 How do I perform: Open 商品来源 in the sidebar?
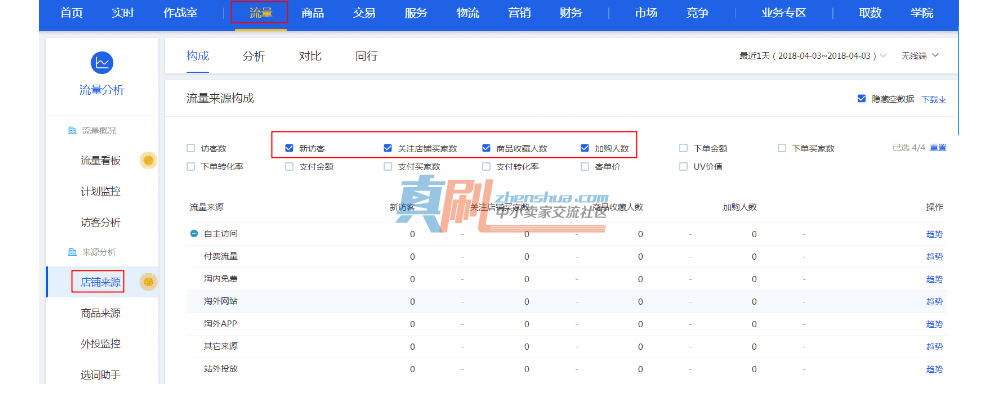101,313
